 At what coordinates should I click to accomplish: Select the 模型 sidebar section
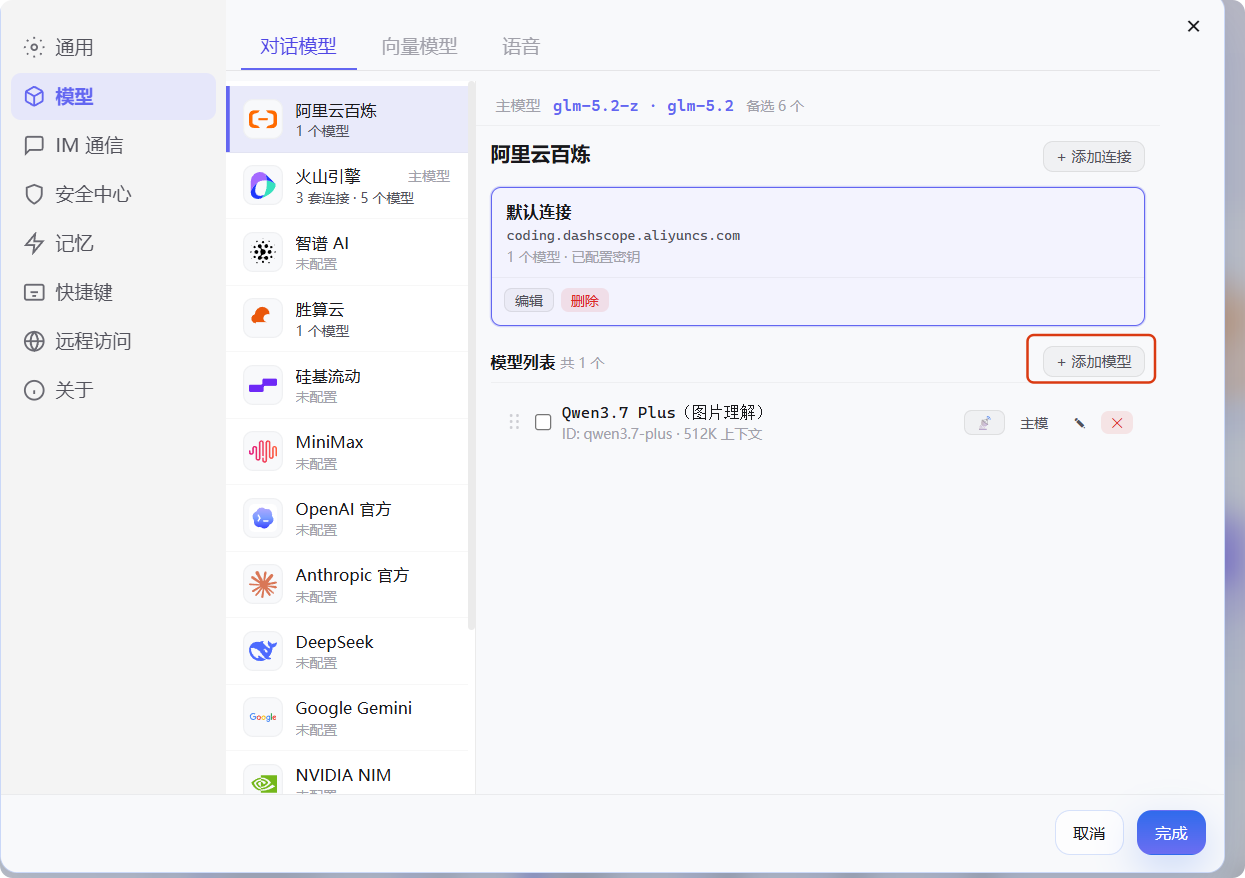pyautogui.click(x=113, y=96)
